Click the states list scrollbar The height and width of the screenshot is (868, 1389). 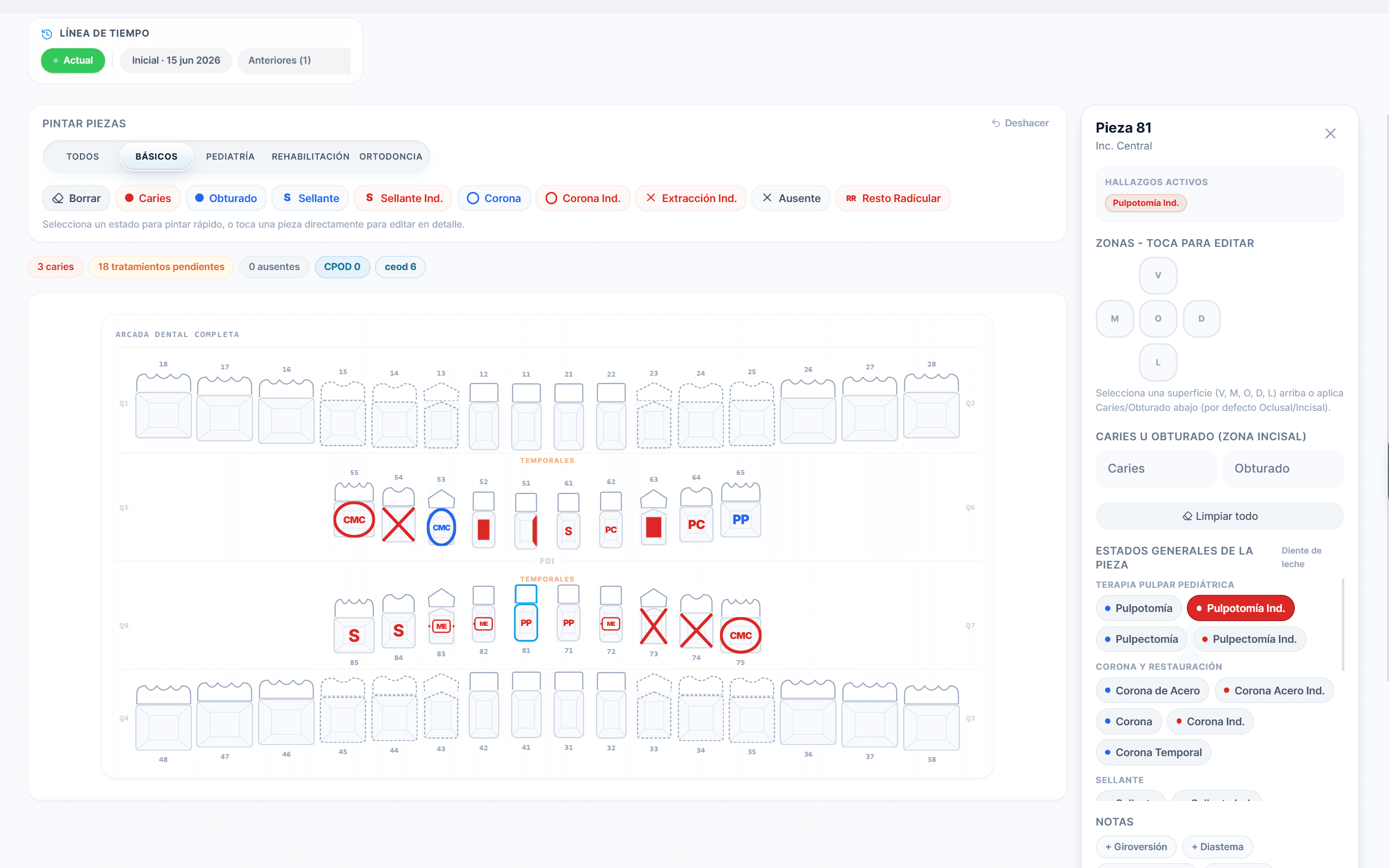(1343, 624)
